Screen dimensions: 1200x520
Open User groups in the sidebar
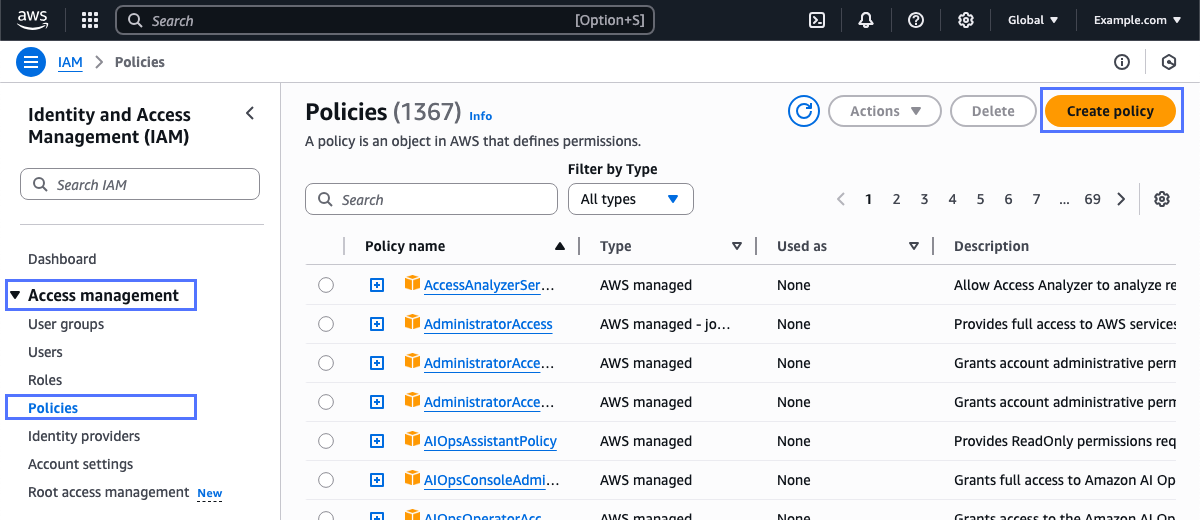pyautogui.click(x=66, y=324)
